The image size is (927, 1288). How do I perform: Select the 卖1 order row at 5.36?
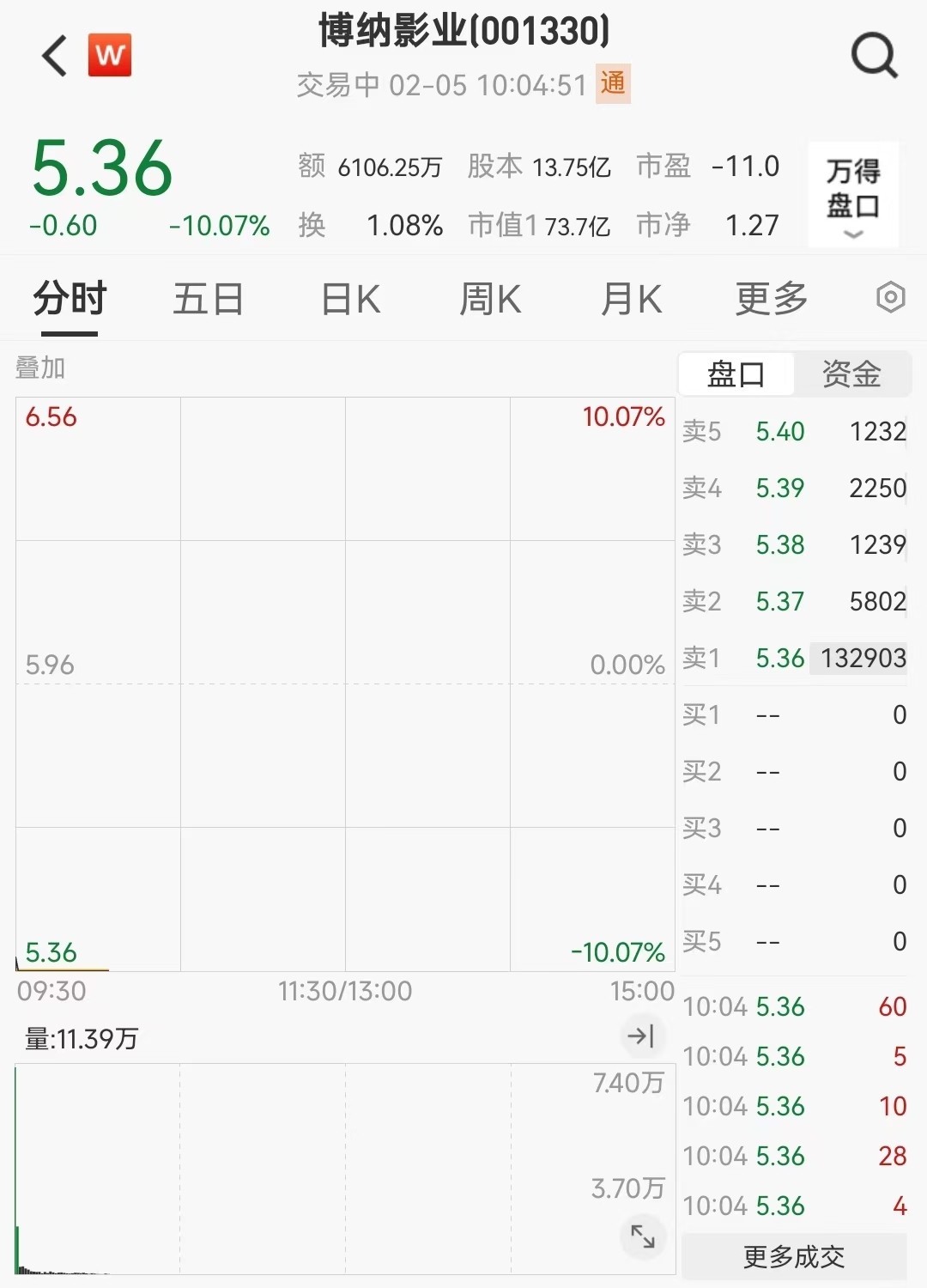(x=794, y=658)
